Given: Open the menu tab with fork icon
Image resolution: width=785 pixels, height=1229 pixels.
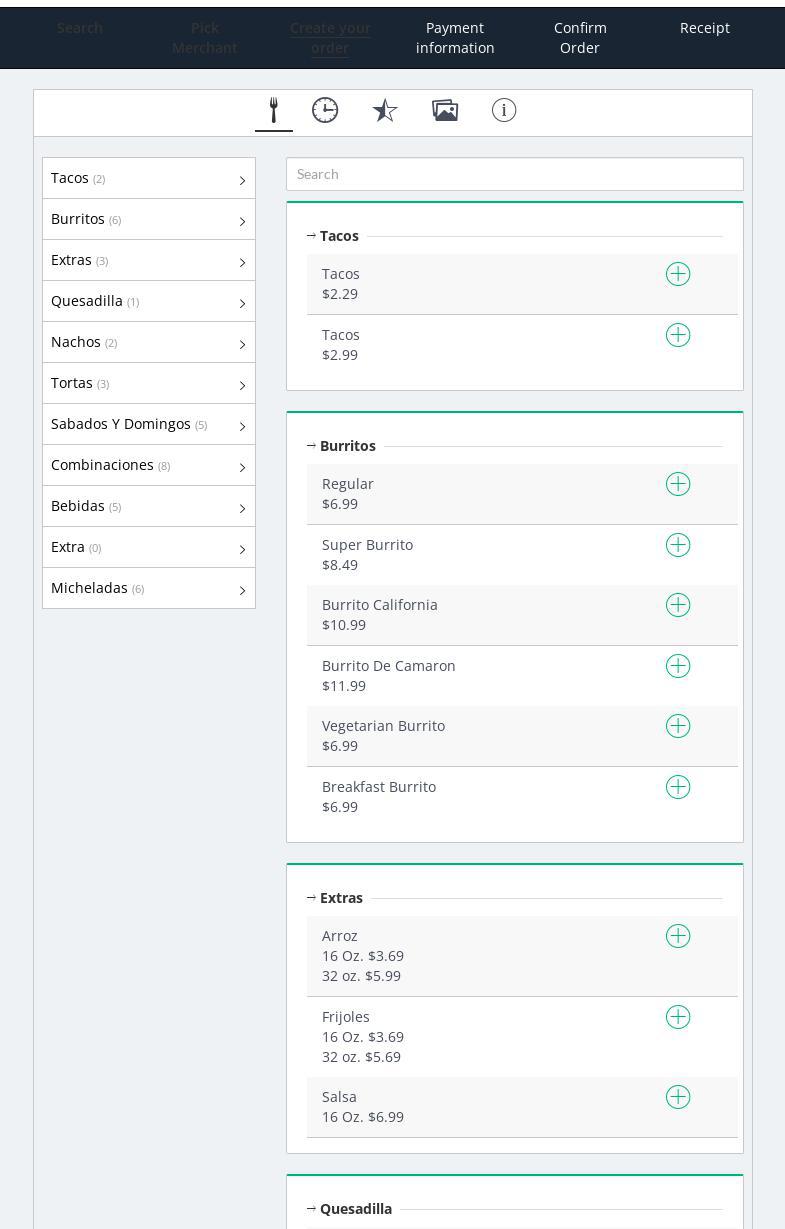Looking at the screenshot, I should (273, 110).
